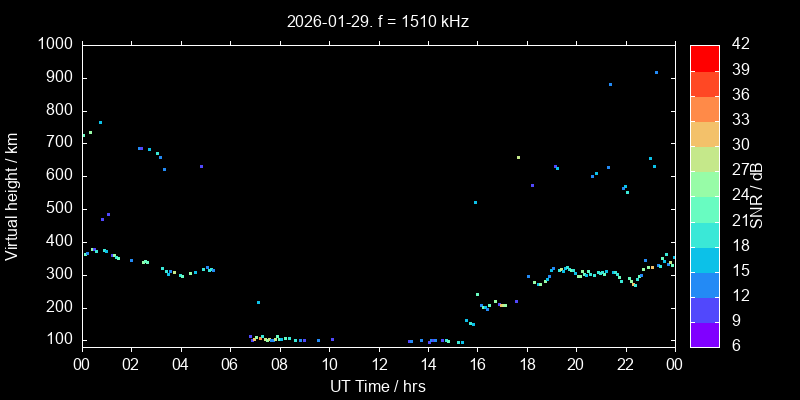
Task: Click the red 39–42 dB colorbar segment
Action: tap(704, 58)
